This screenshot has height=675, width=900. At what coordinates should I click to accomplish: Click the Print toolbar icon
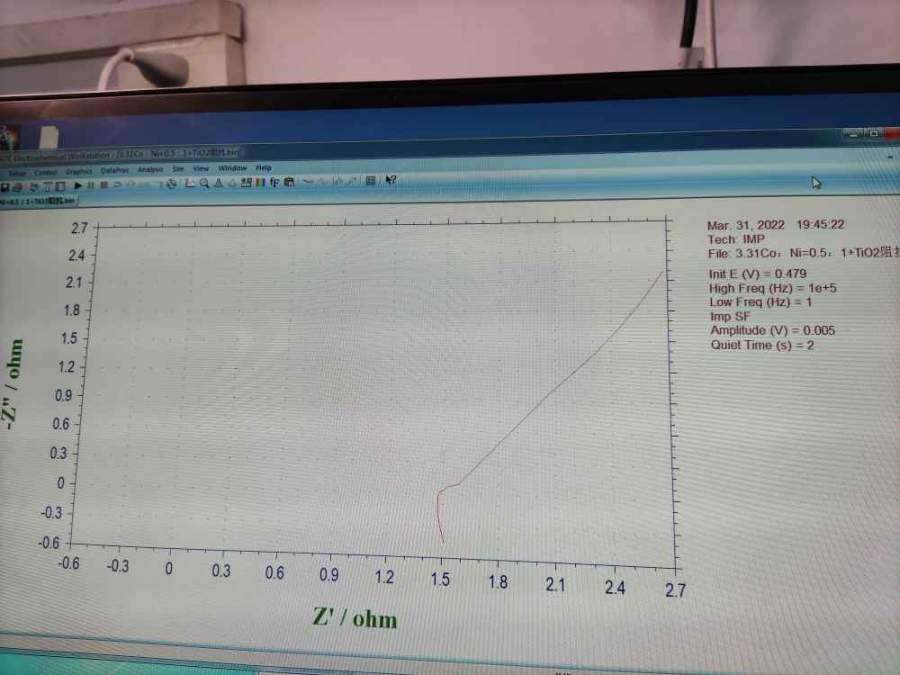[18, 187]
